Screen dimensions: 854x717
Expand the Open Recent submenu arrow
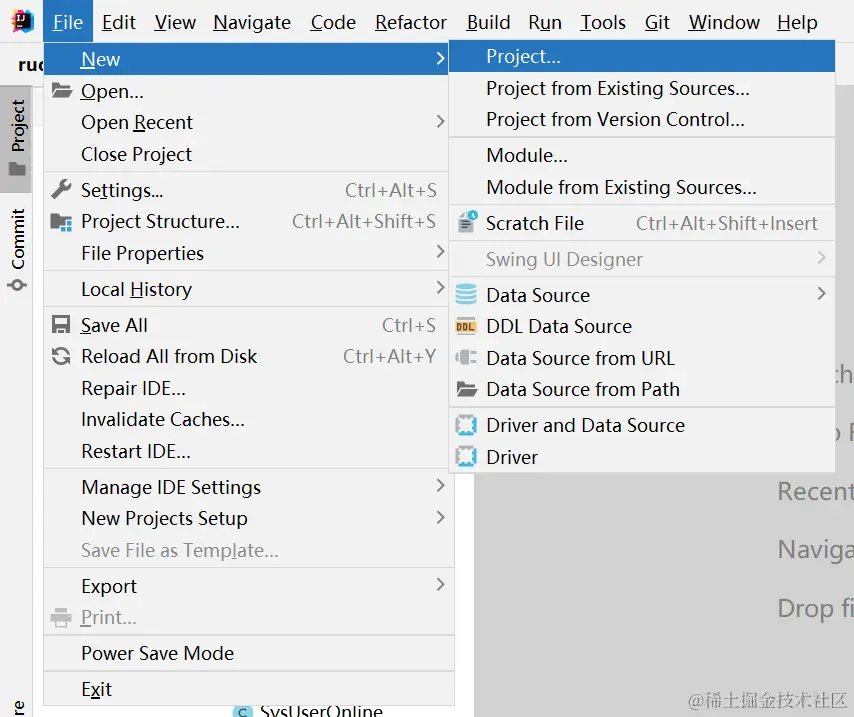pos(440,121)
